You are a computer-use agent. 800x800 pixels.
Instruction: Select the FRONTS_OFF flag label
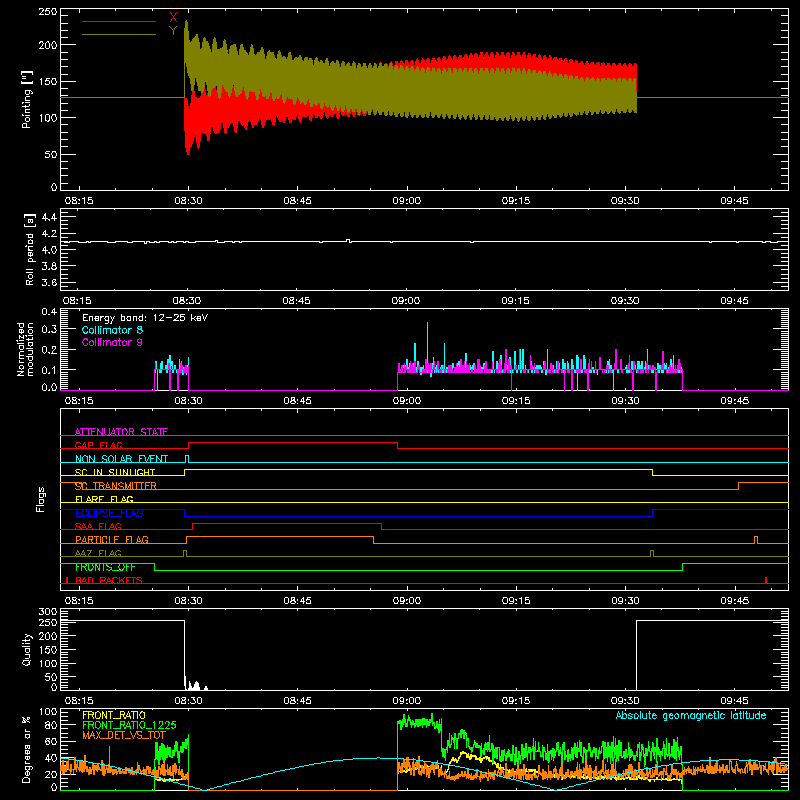[105, 567]
